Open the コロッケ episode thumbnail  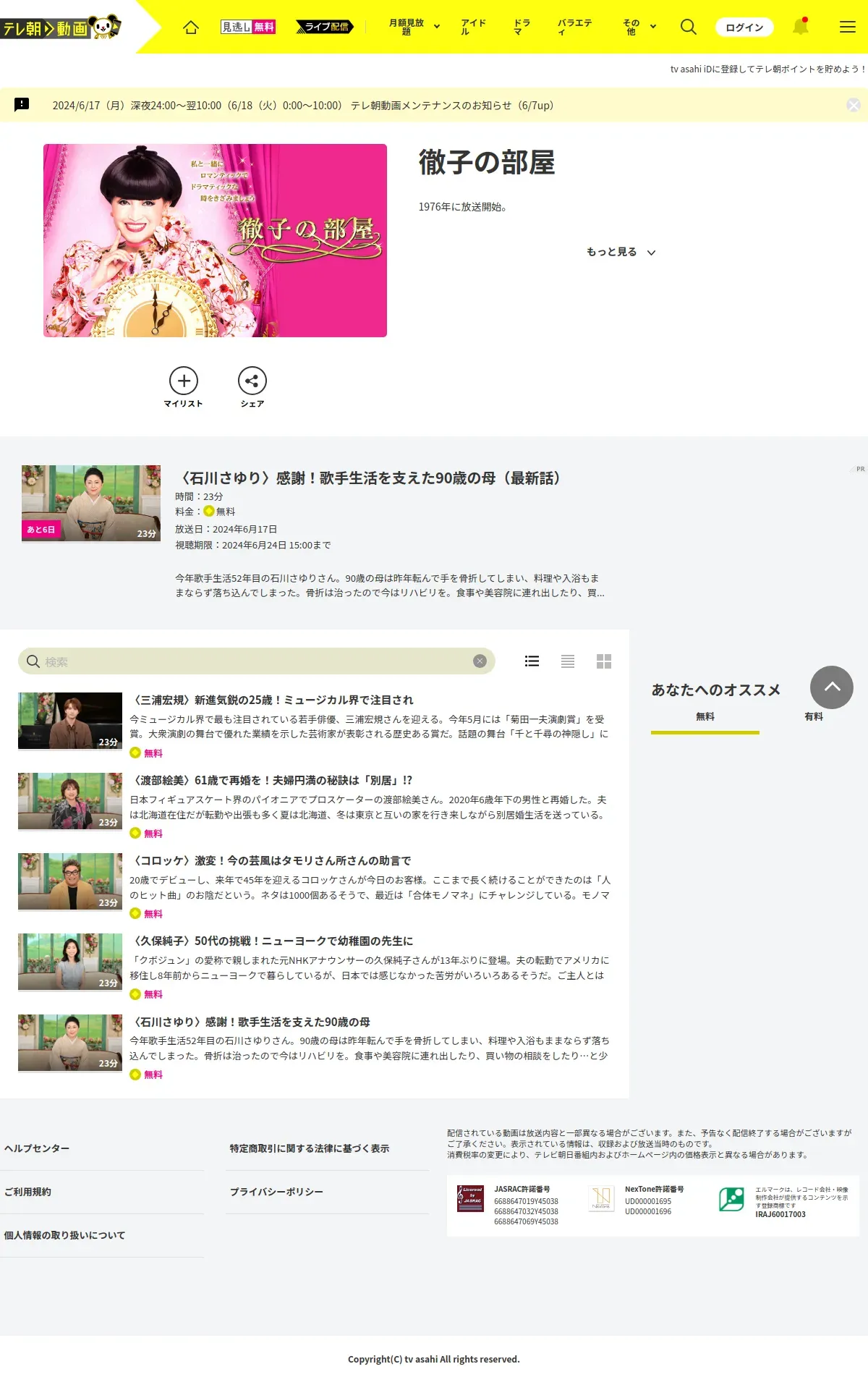pos(70,881)
